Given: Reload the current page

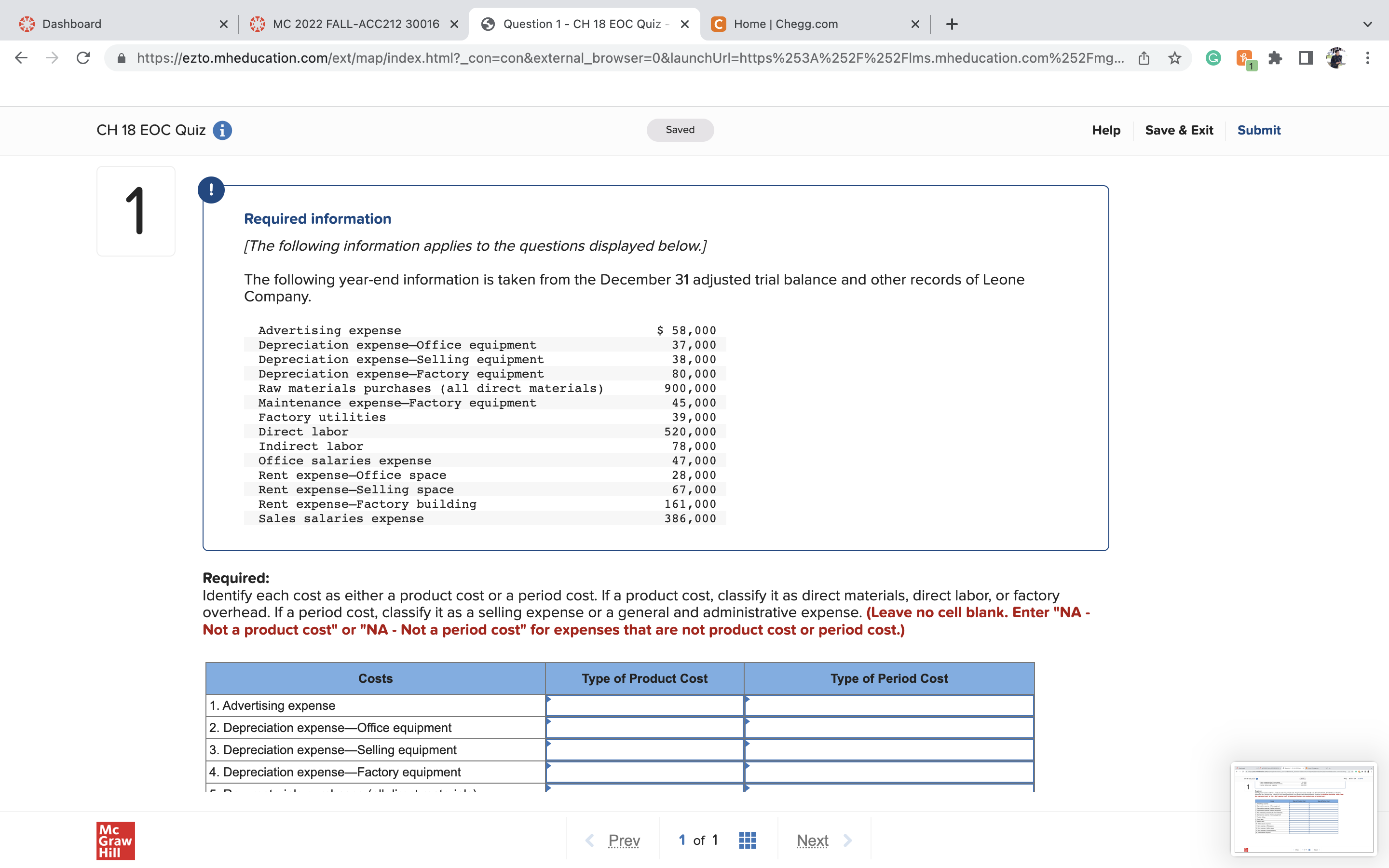Looking at the screenshot, I should 82,57.
